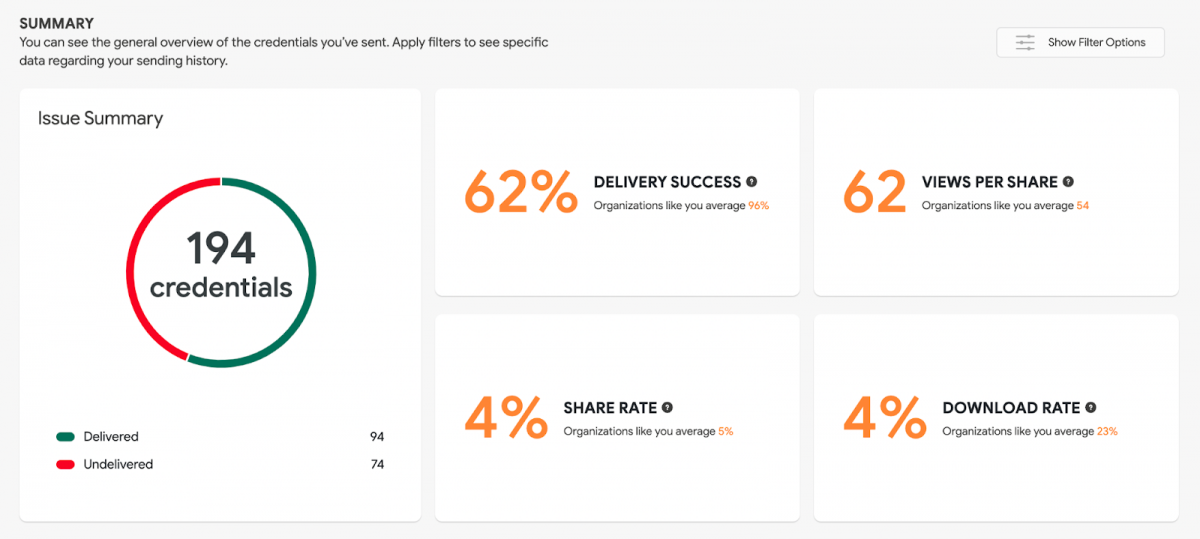This screenshot has height=539, width=1200.
Task: Click the filter sliders icon
Action: (1025, 43)
